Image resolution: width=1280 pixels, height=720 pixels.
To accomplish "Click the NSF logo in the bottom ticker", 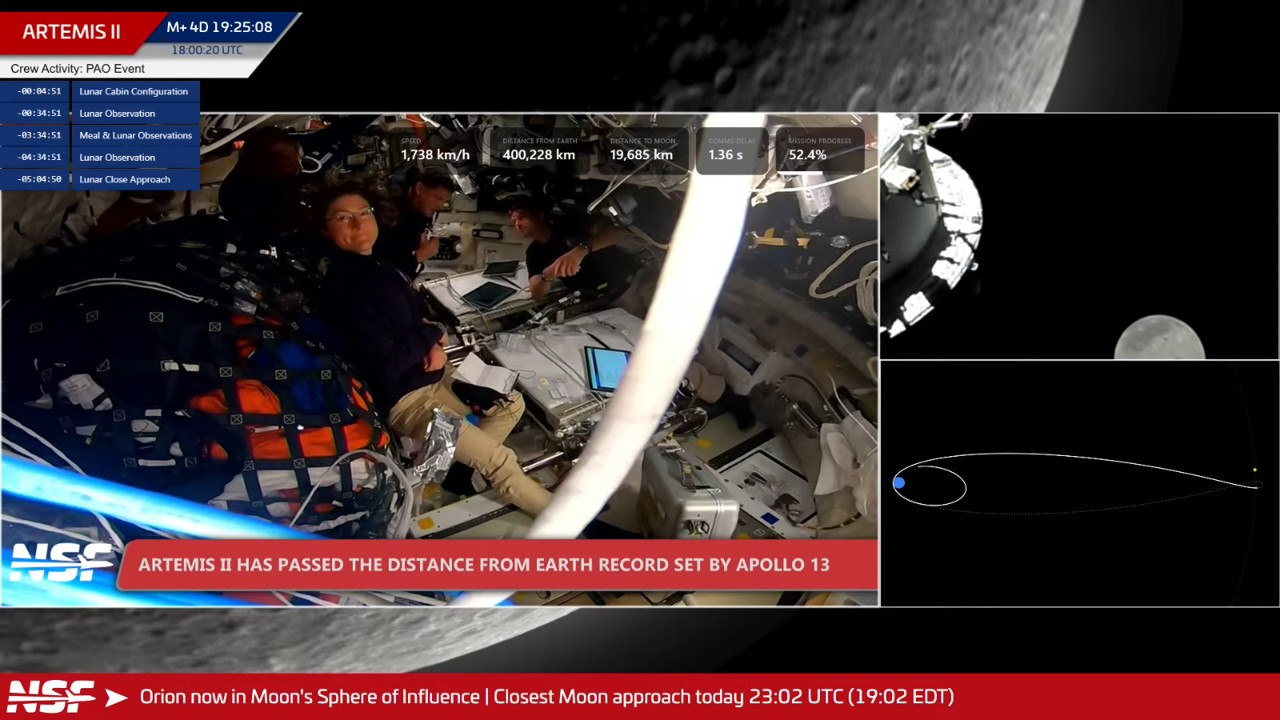I will pos(52,697).
